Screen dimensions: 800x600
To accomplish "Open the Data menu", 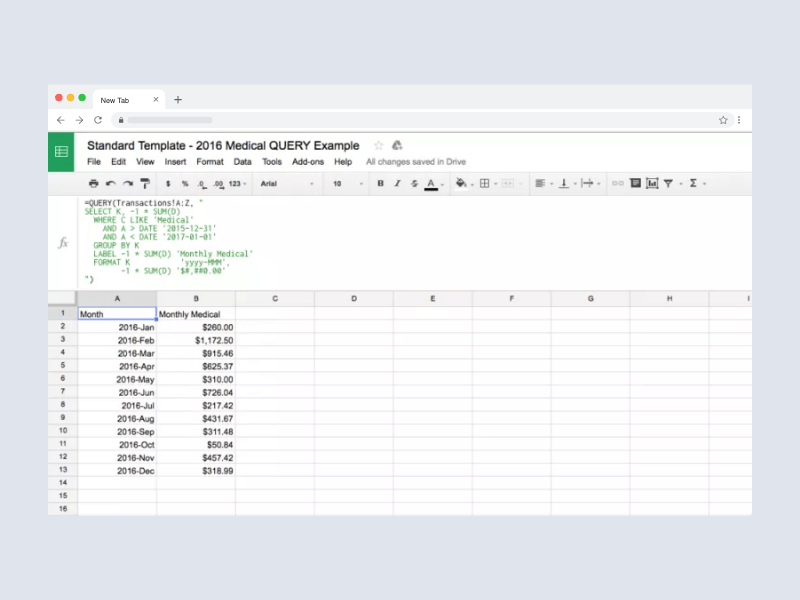I will (243, 161).
